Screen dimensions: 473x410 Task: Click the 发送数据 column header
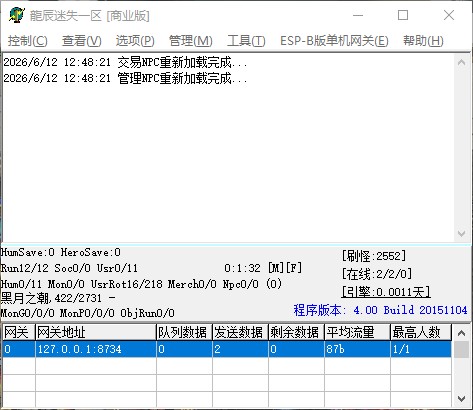240,332
